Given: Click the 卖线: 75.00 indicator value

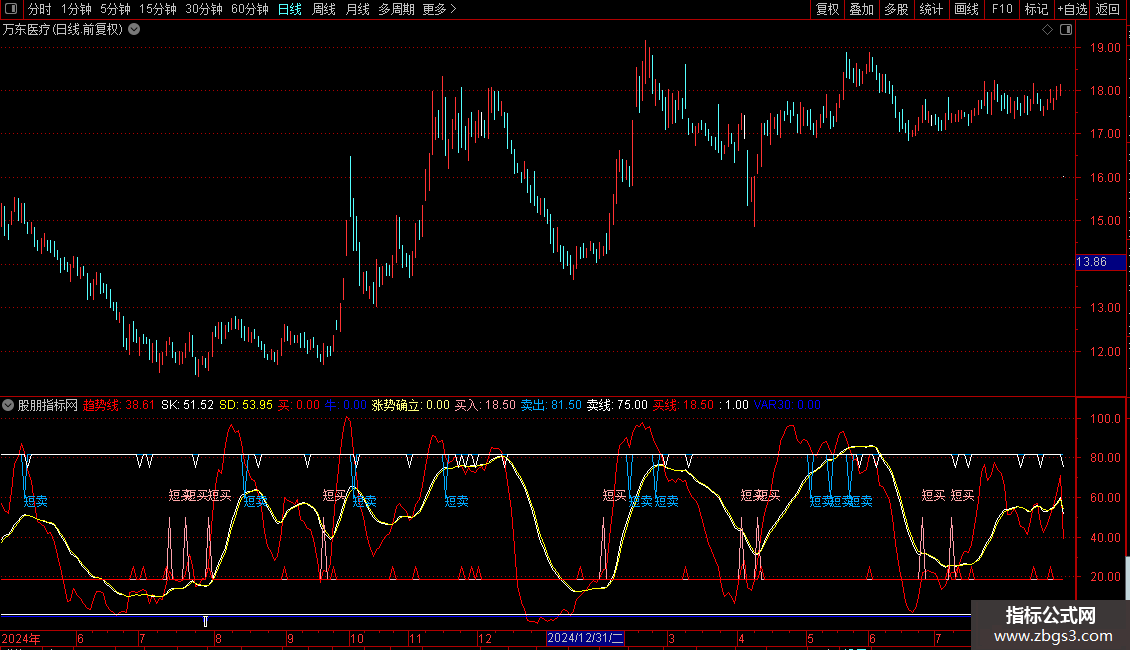Looking at the screenshot, I should click(x=617, y=405).
